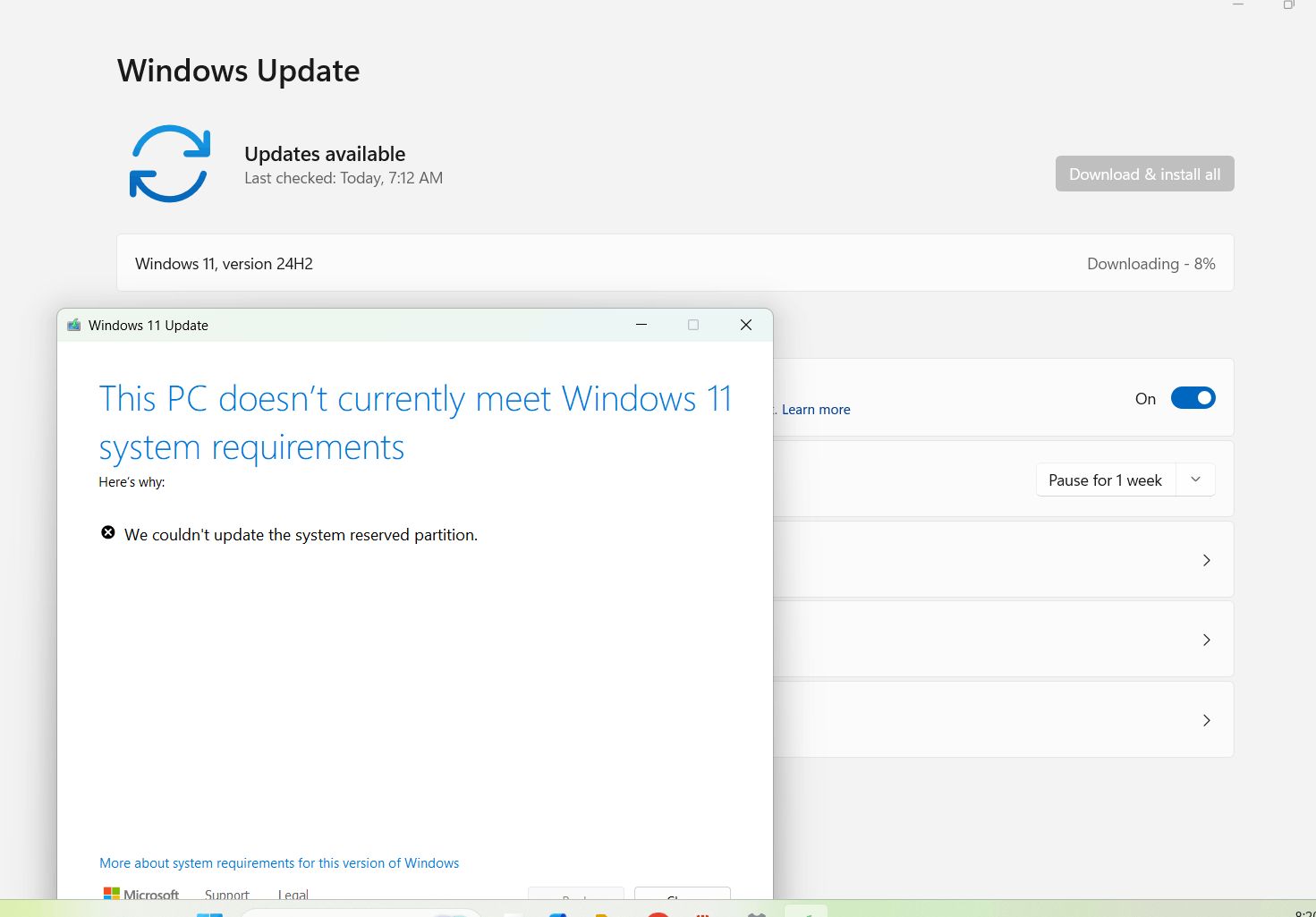Click the black error X icon beside partition message

click(108, 533)
